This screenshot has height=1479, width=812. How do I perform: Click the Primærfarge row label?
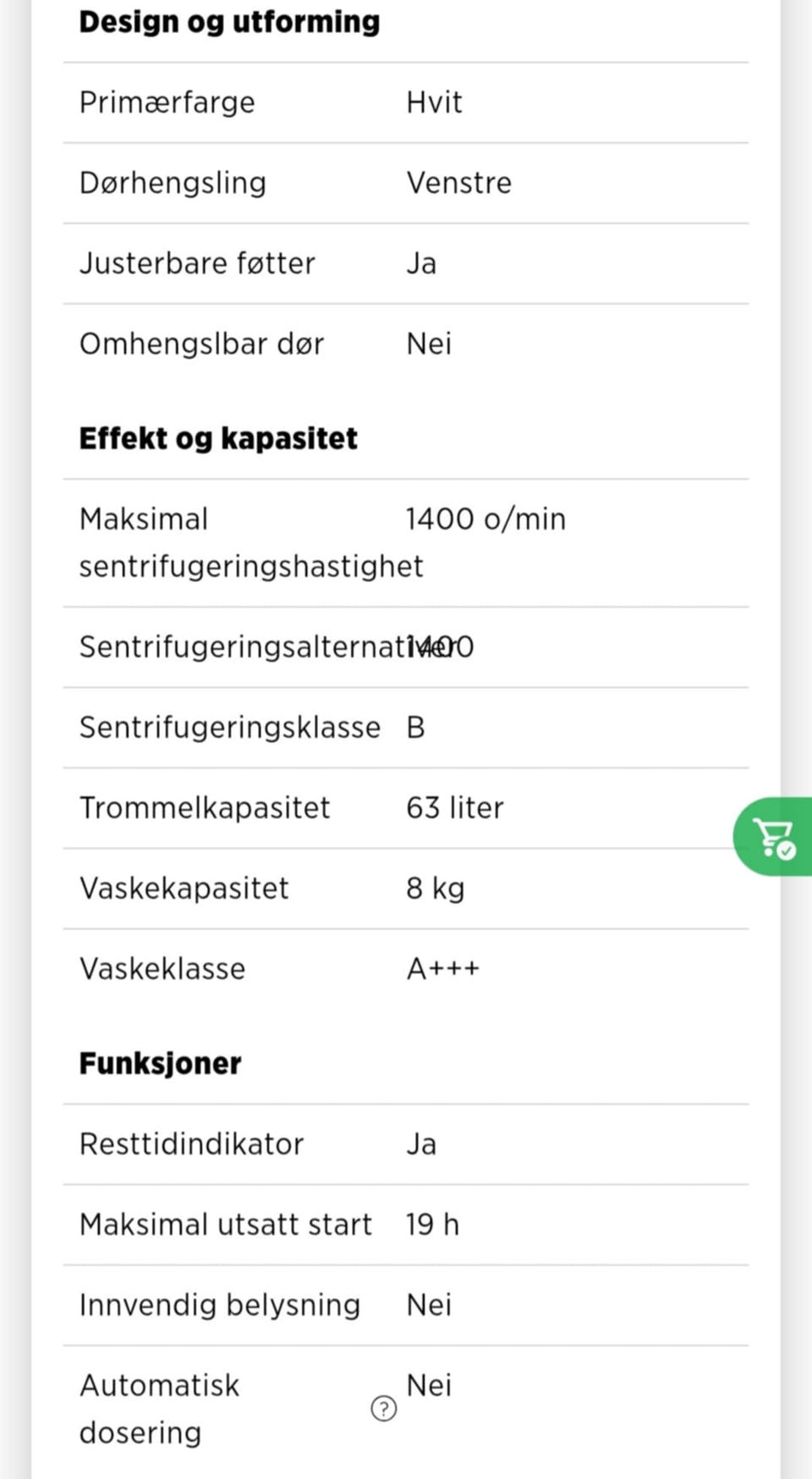(x=167, y=102)
